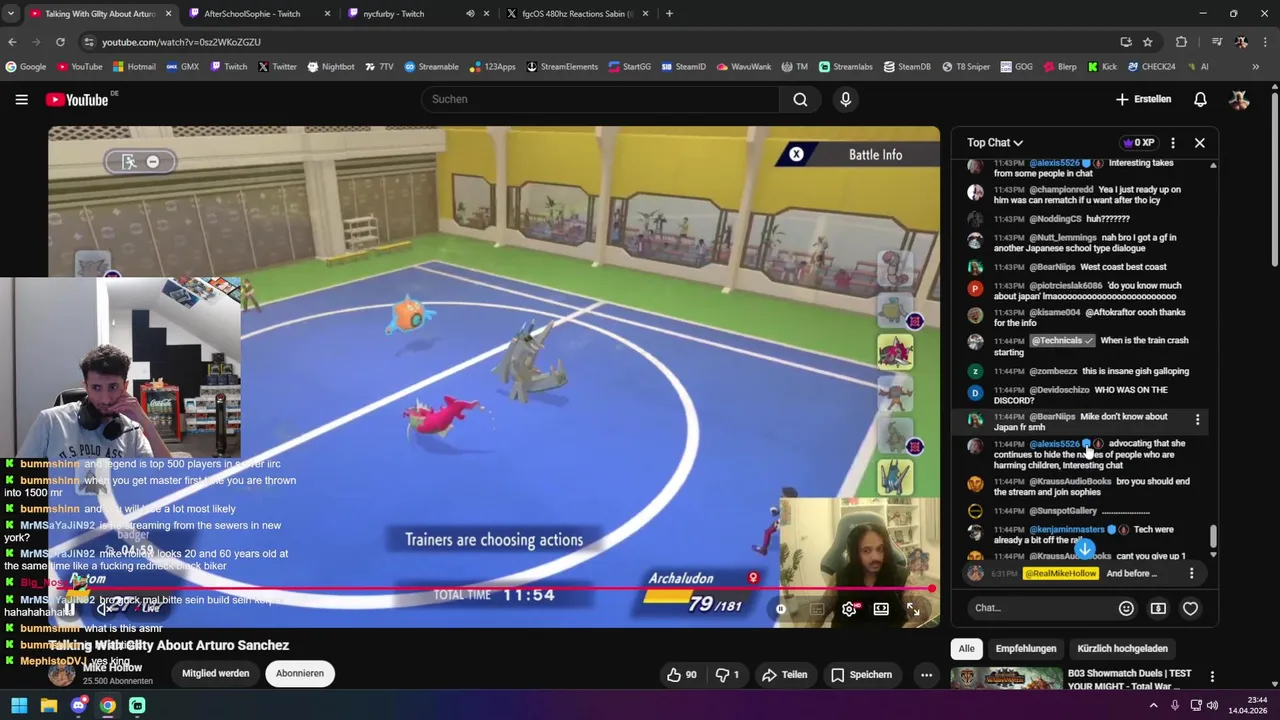The height and width of the screenshot is (720, 1280).
Task: Open the YouTube account avatar menu
Action: click(1239, 99)
